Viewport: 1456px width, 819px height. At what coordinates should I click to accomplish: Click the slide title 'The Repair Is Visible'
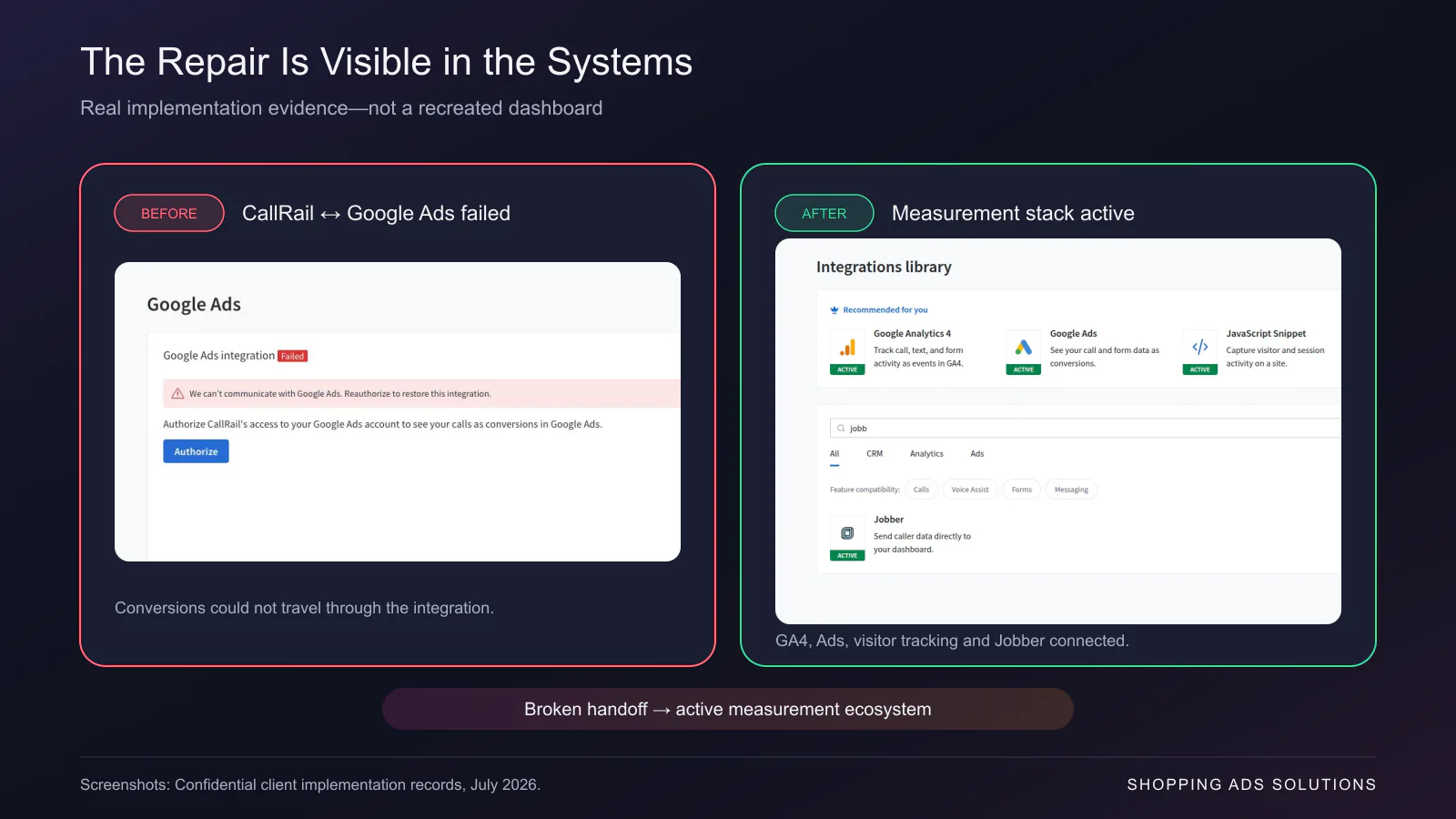pyautogui.click(x=386, y=62)
